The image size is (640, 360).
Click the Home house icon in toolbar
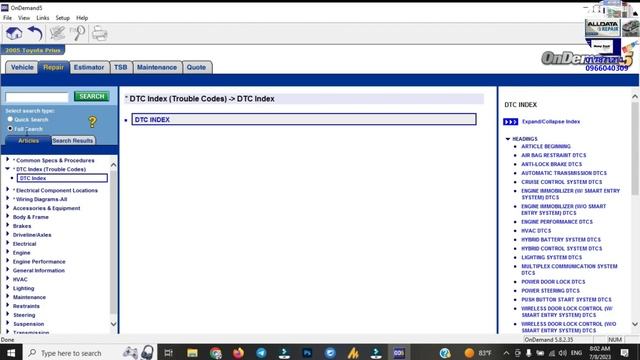pos(14,33)
